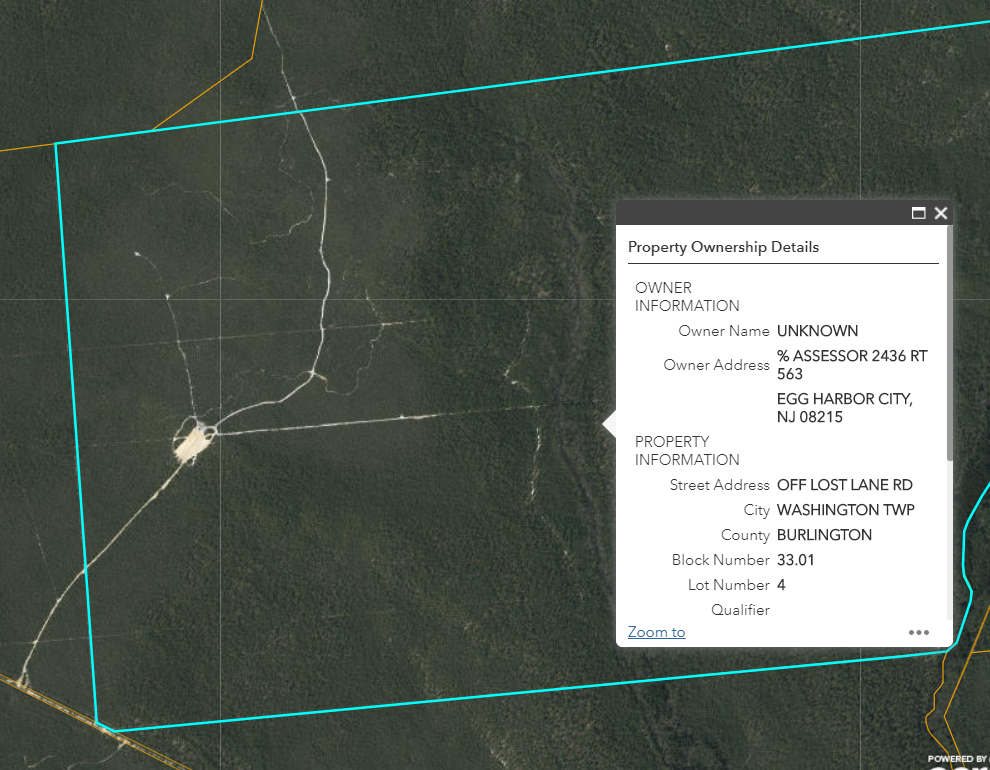Click the 'OFF LOST LANE RD' street address

[844, 485]
